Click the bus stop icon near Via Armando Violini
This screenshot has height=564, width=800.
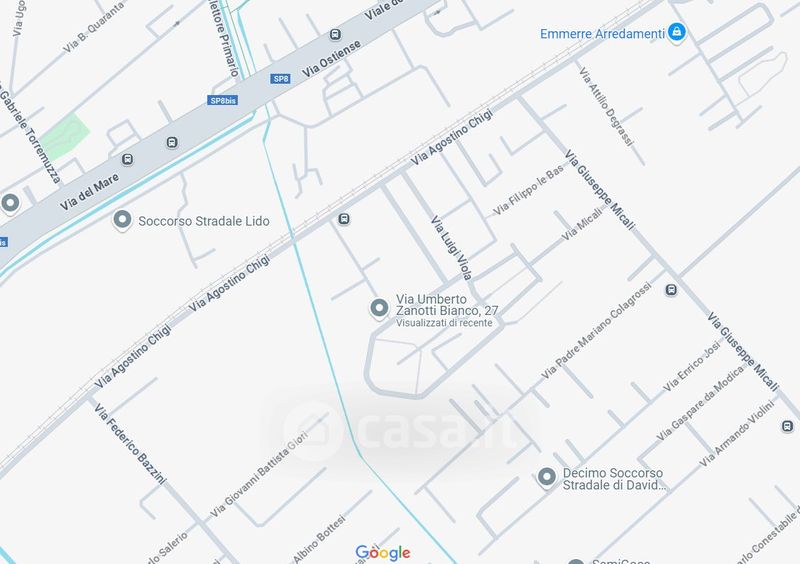click(787, 426)
